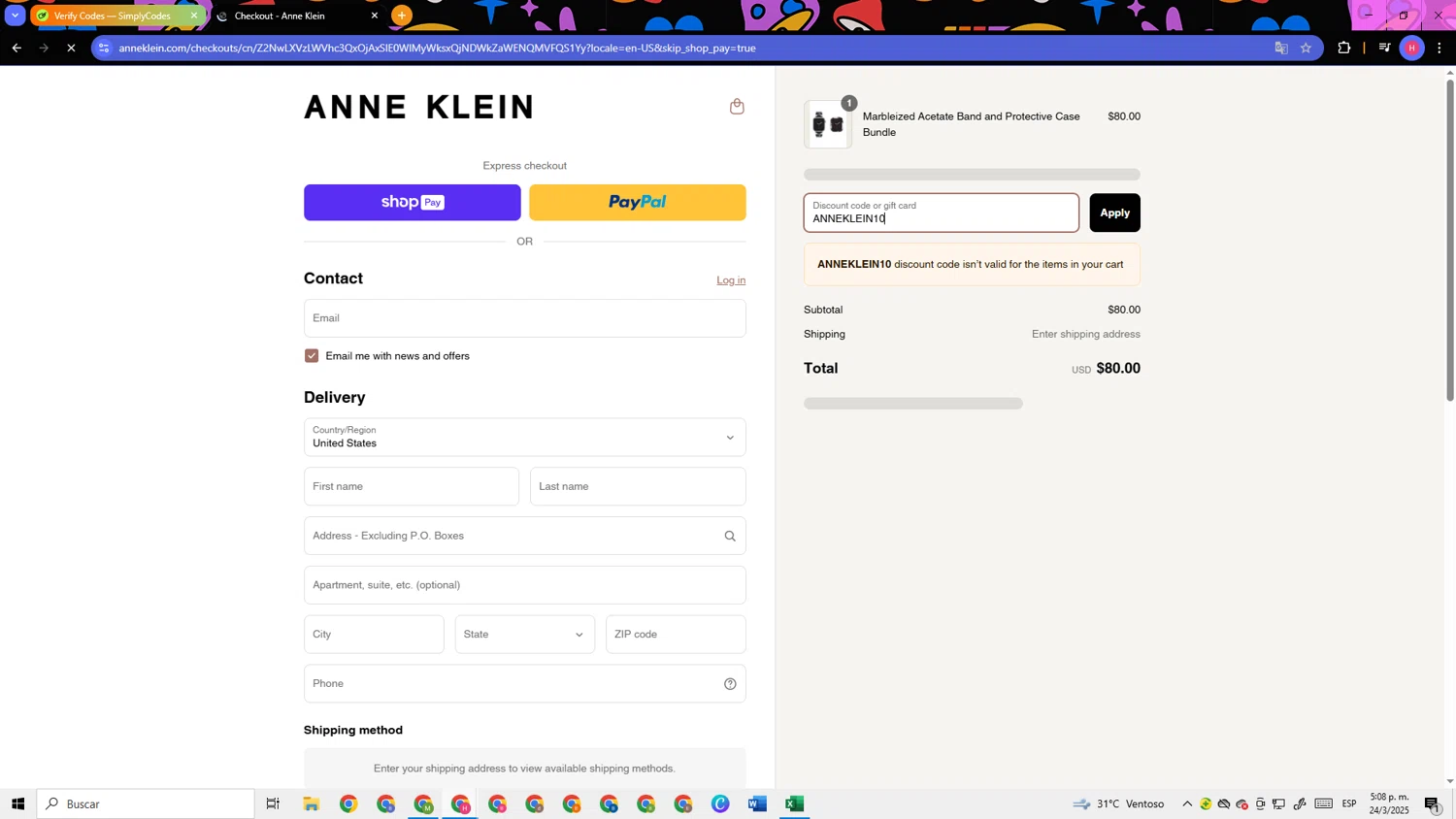Open Microsoft Word from taskbar
Viewport: 1456px width, 819px height.
click(x=758, y=803)
